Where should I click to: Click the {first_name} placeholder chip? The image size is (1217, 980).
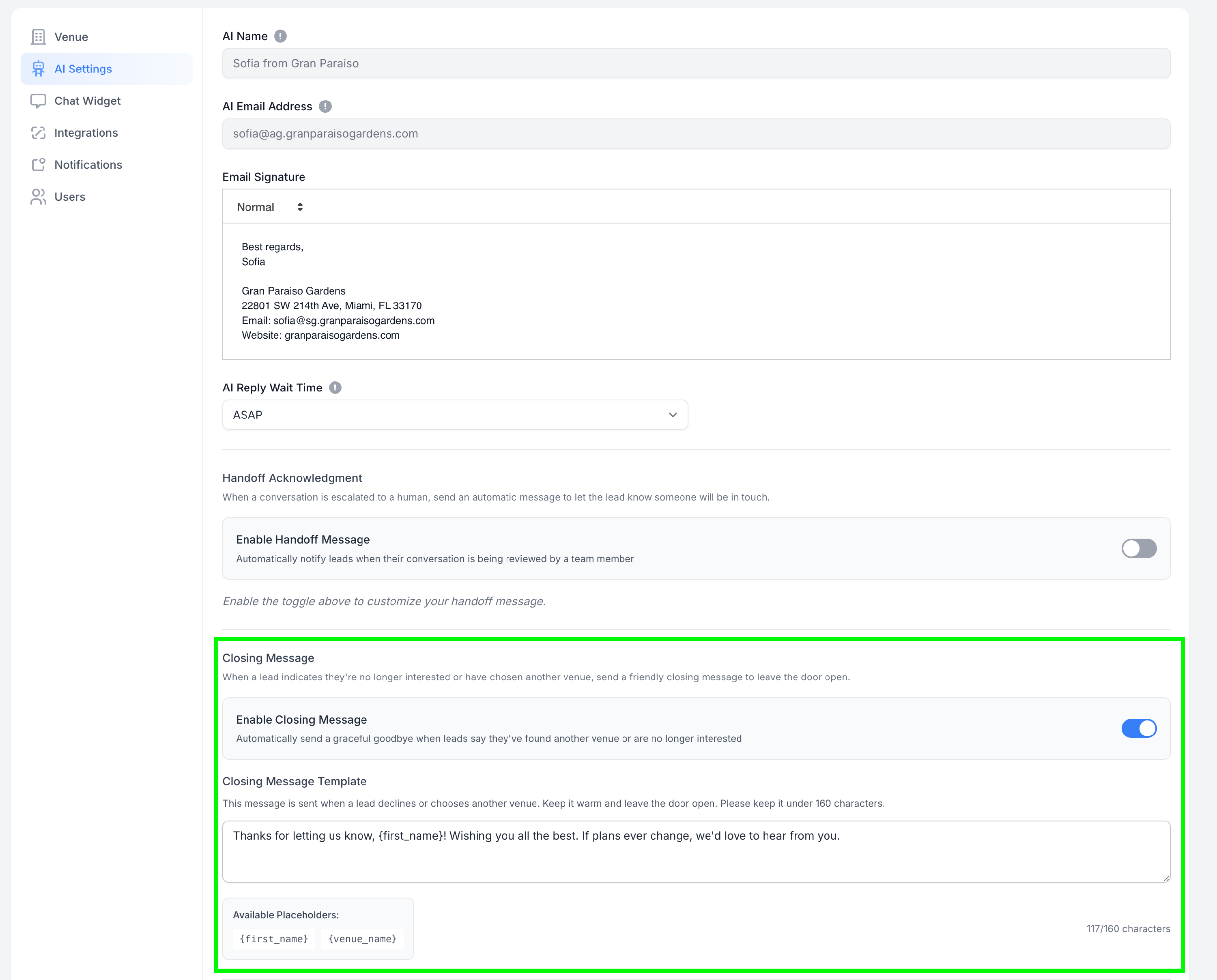coord(274,939)
